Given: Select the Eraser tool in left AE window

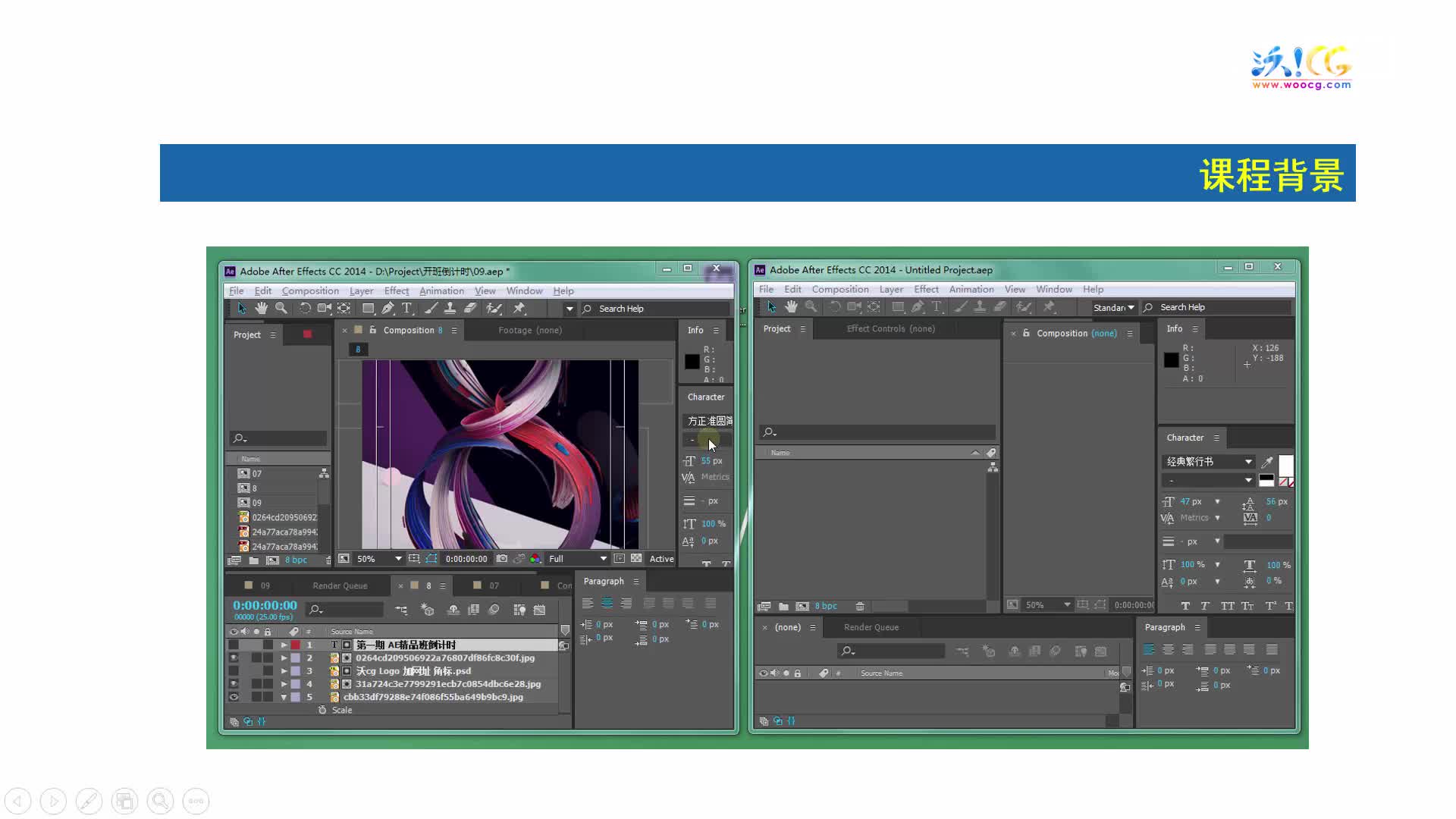Looking at the screenshot, I should (x=469, y=308).
